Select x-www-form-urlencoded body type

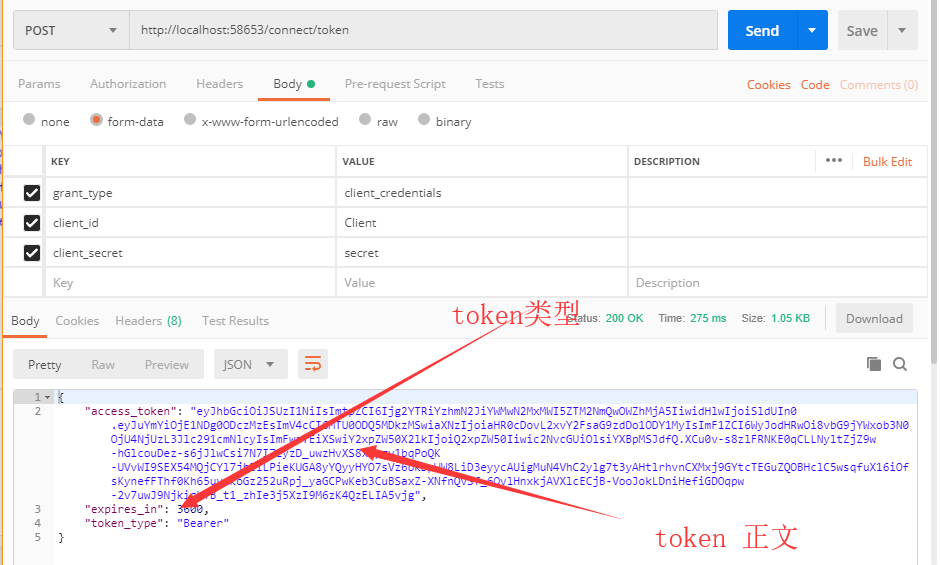click(x=190, y=119)
